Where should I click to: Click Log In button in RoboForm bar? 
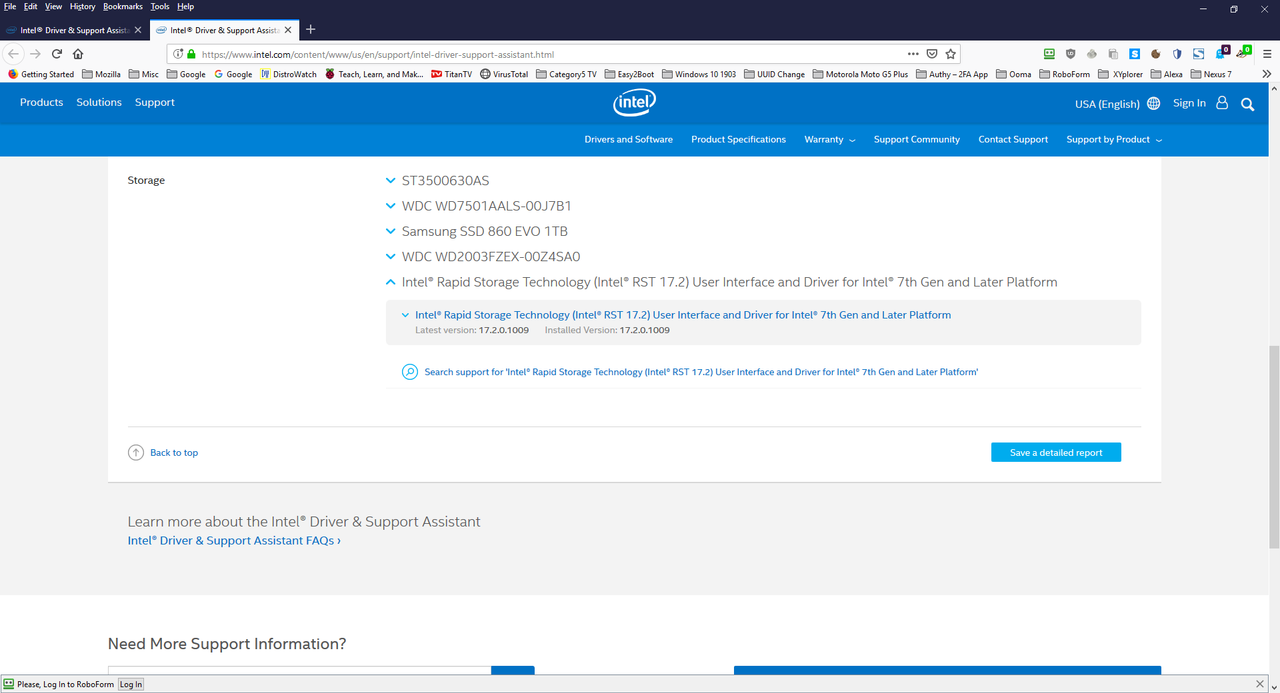131,684
